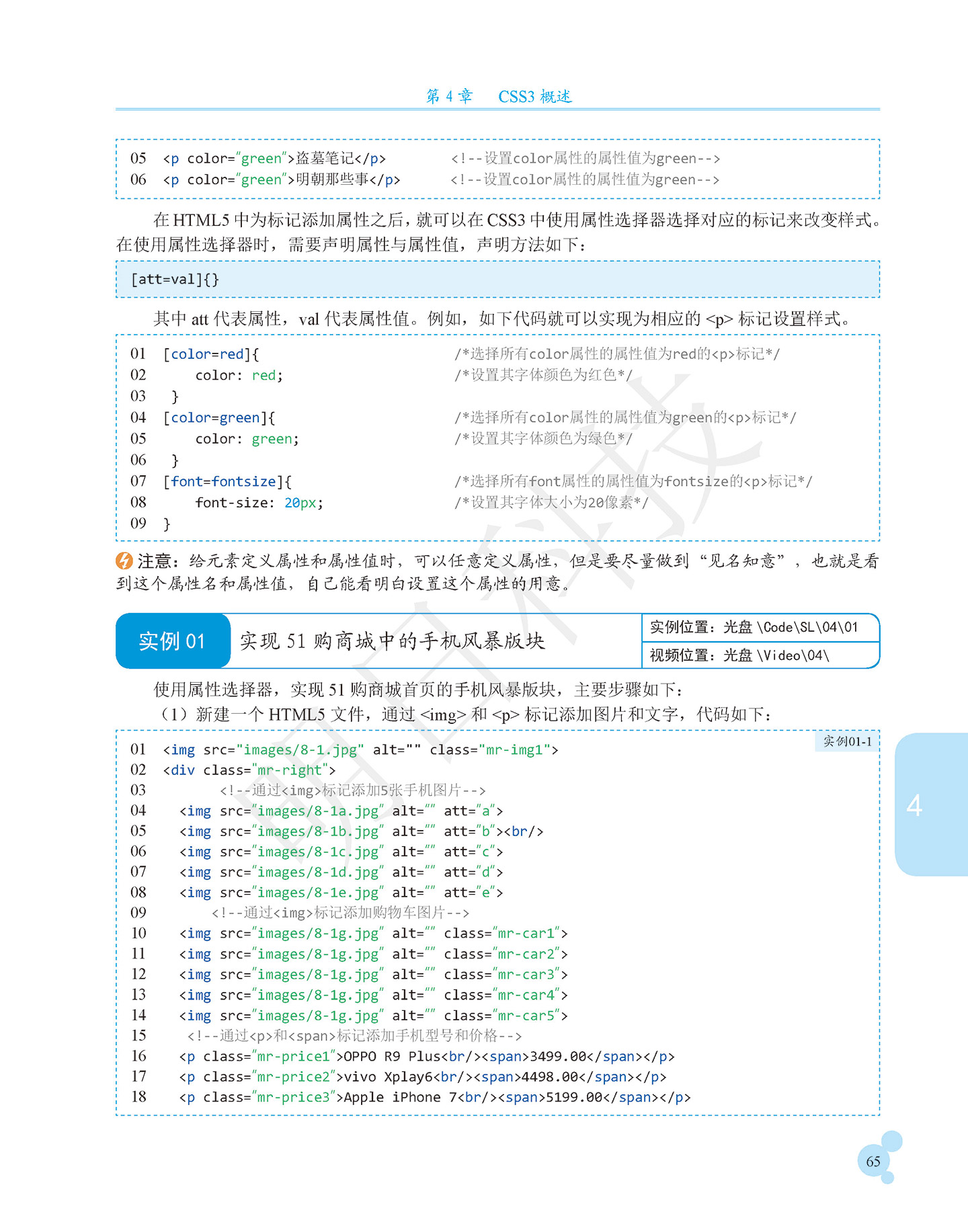The image size is (968, 1232).
Task: Click the orange lightning note icon
Action: [x=124, y=561]
